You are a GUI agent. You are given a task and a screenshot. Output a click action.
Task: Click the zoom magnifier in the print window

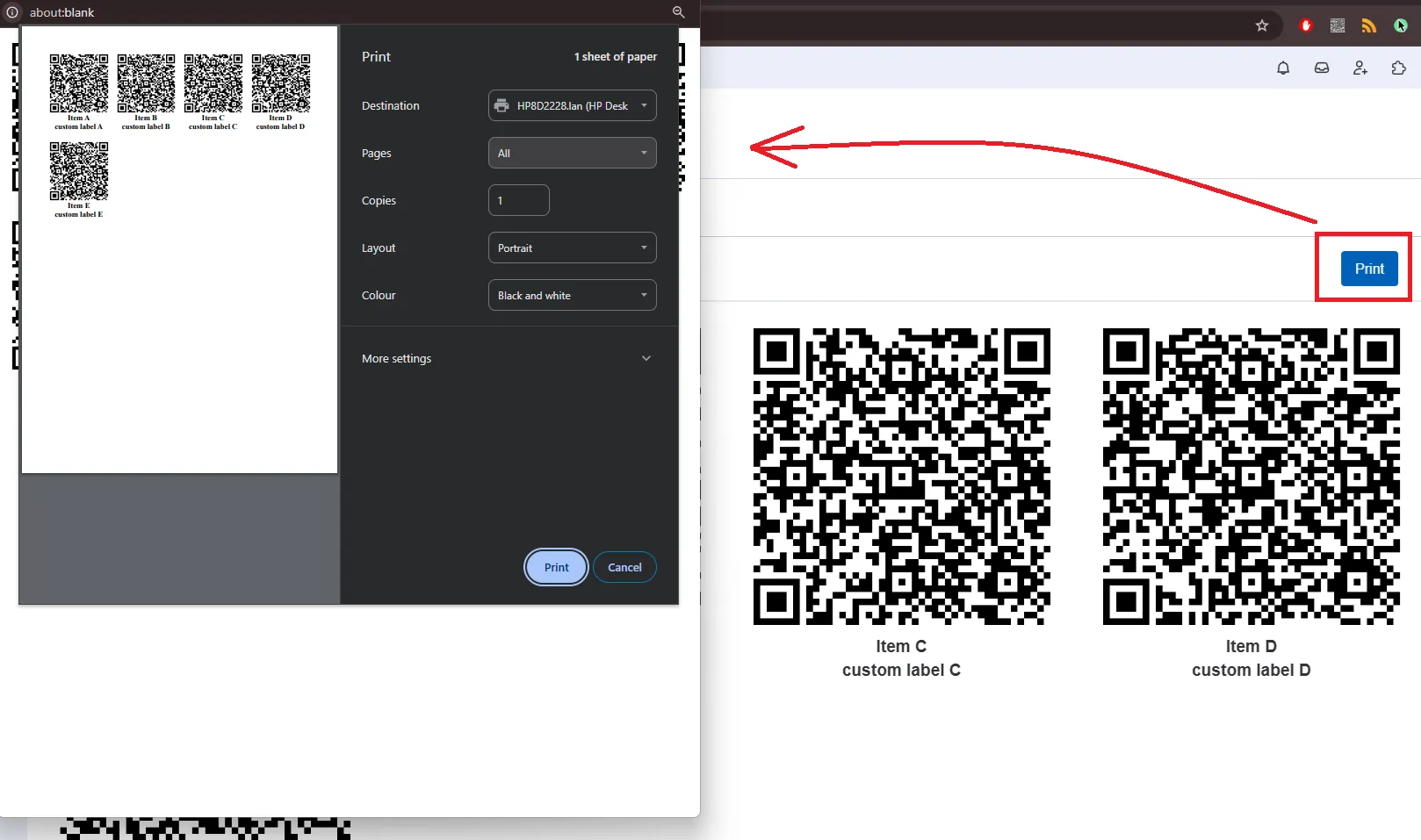(x=678, y=11)
